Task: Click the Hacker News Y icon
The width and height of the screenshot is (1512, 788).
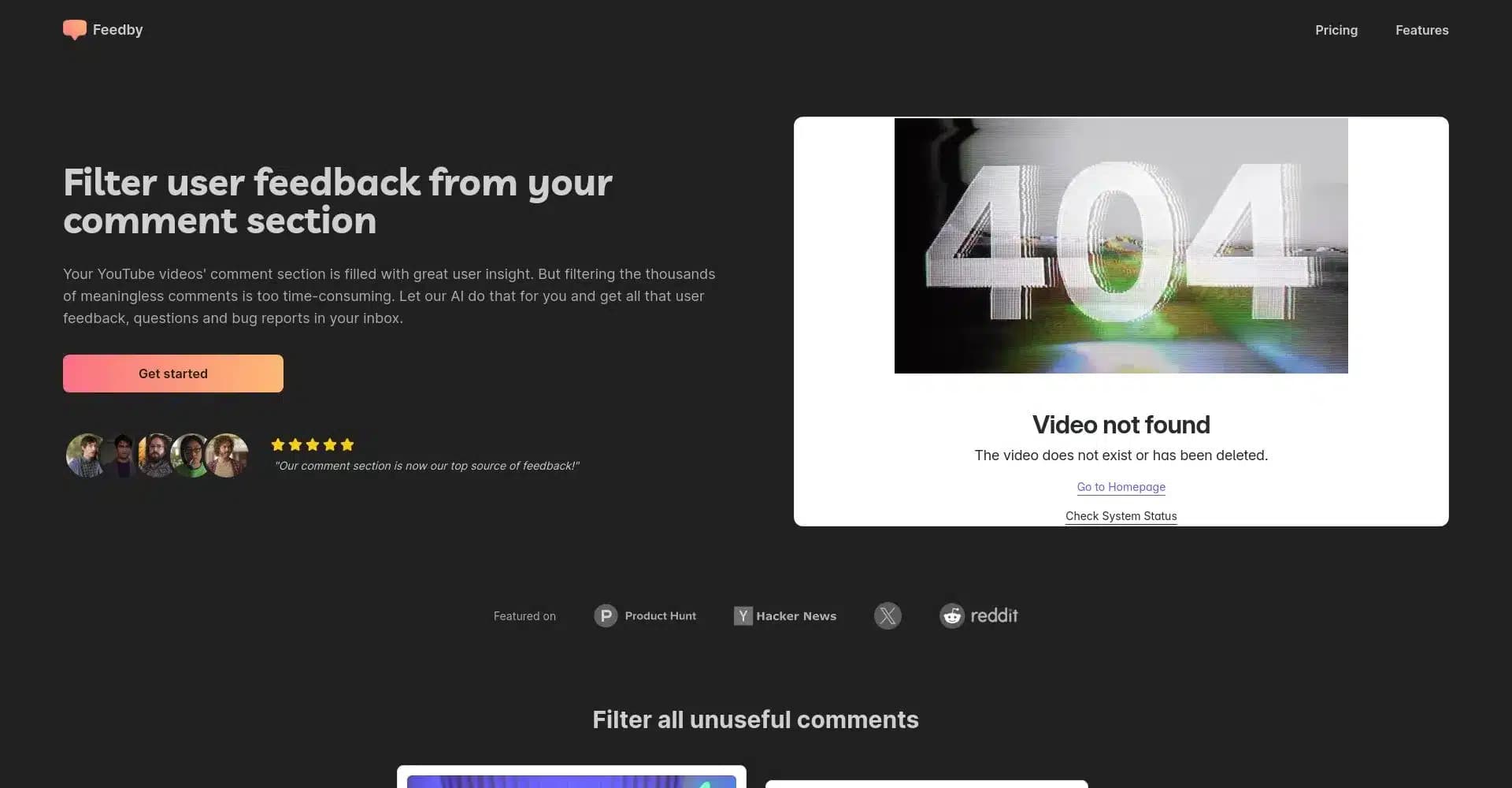Action: tap(743, 615)
